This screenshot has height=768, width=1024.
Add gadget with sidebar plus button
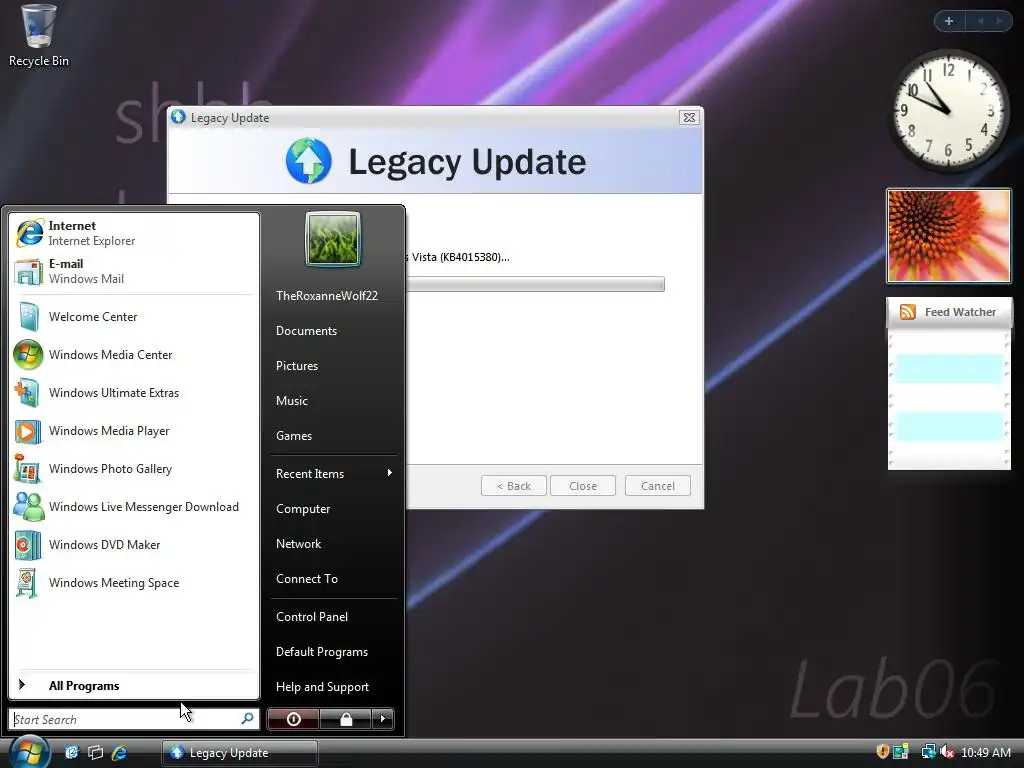pos(949,21)
